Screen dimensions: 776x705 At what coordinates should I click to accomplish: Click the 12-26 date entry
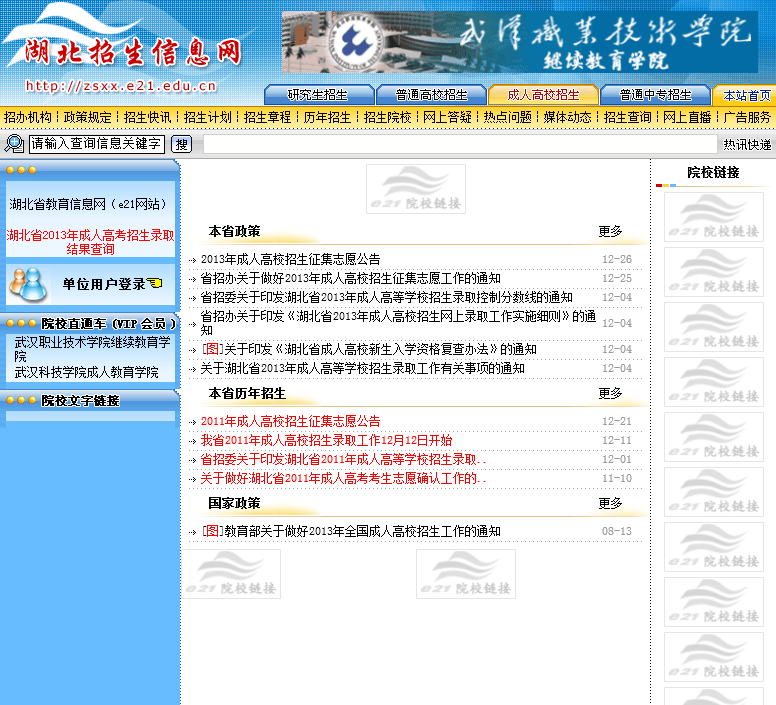coord(617,259)
